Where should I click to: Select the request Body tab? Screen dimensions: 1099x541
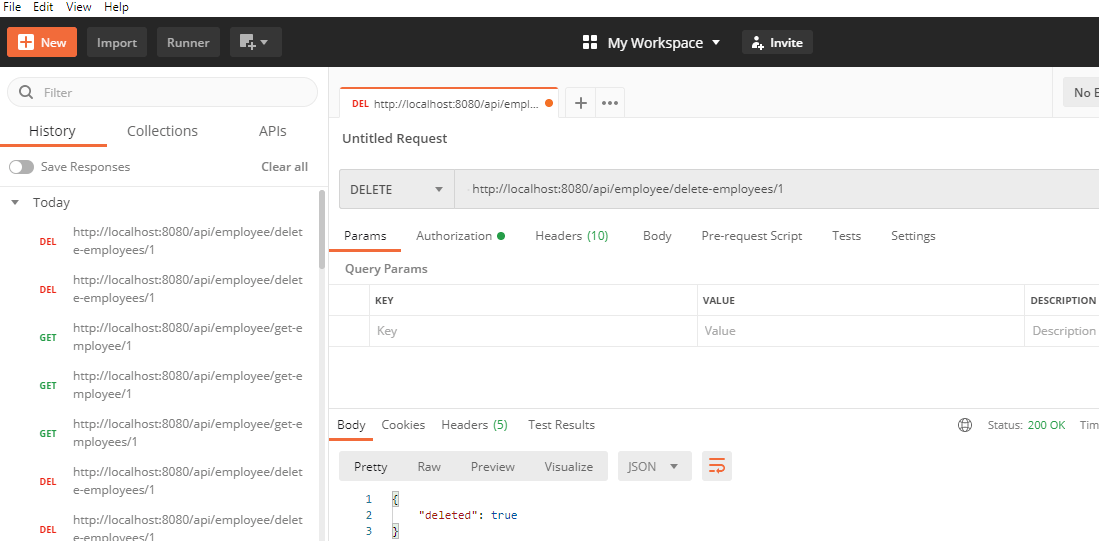tap(657, 236)
